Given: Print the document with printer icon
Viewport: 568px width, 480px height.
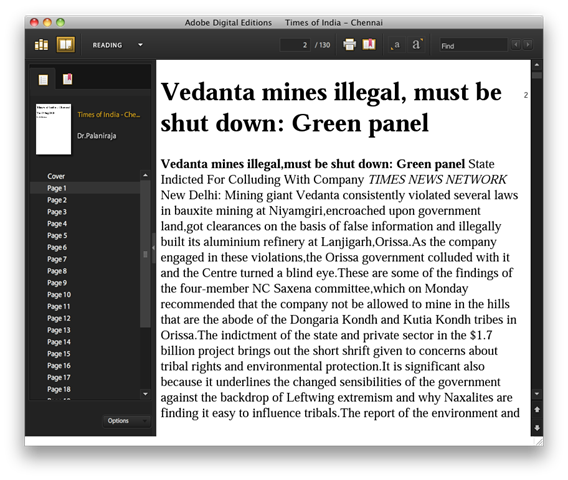Looking at the screenshot, I should pyautogui.click(x=350, y=45).
